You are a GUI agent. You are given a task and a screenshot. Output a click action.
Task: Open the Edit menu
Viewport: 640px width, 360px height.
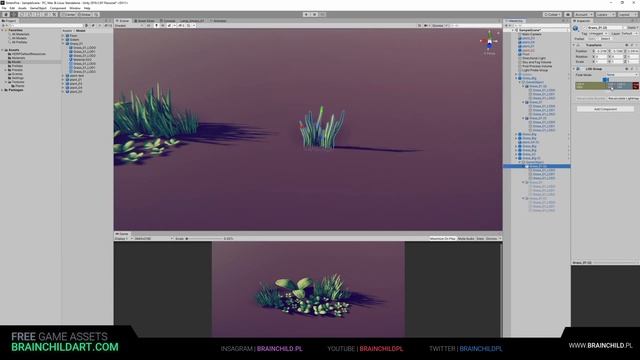12,8
